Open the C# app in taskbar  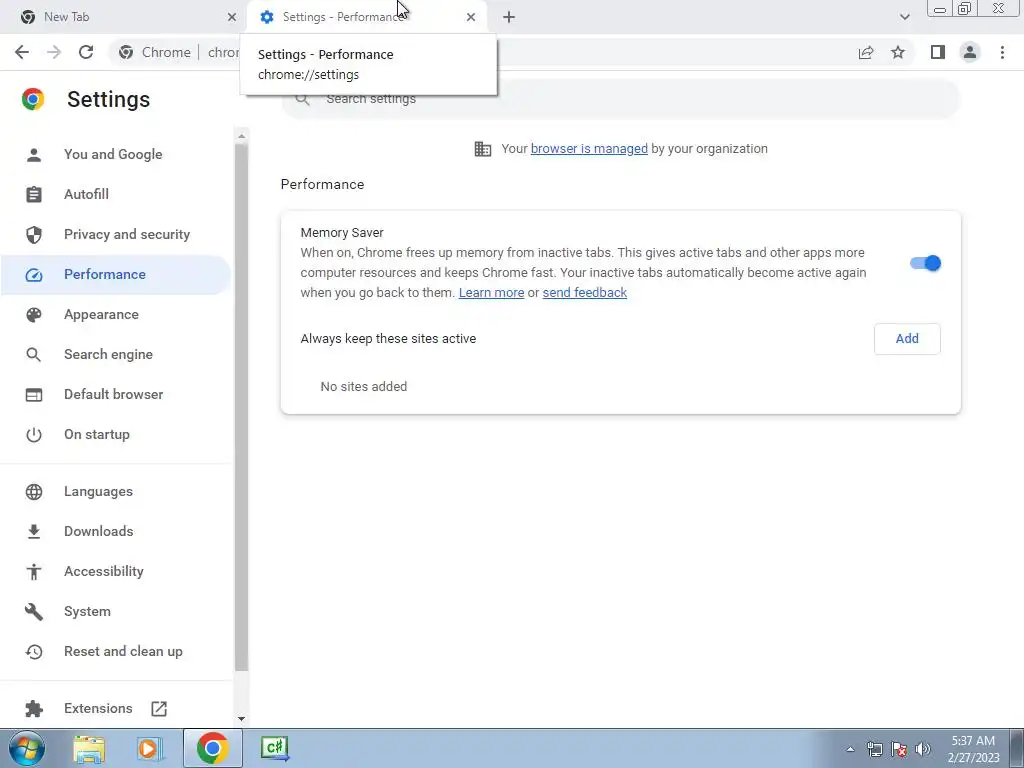coord(274,748)
